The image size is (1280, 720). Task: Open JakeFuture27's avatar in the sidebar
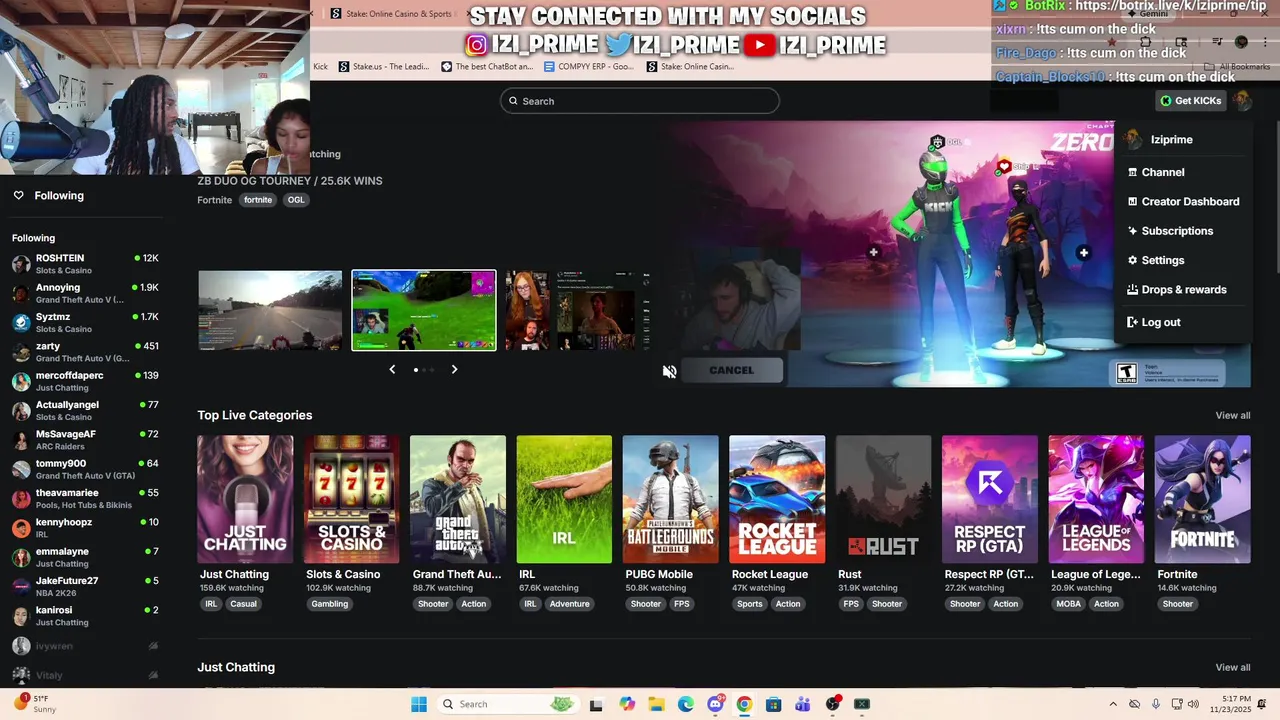pyautogui.click(x=21, y=586)
